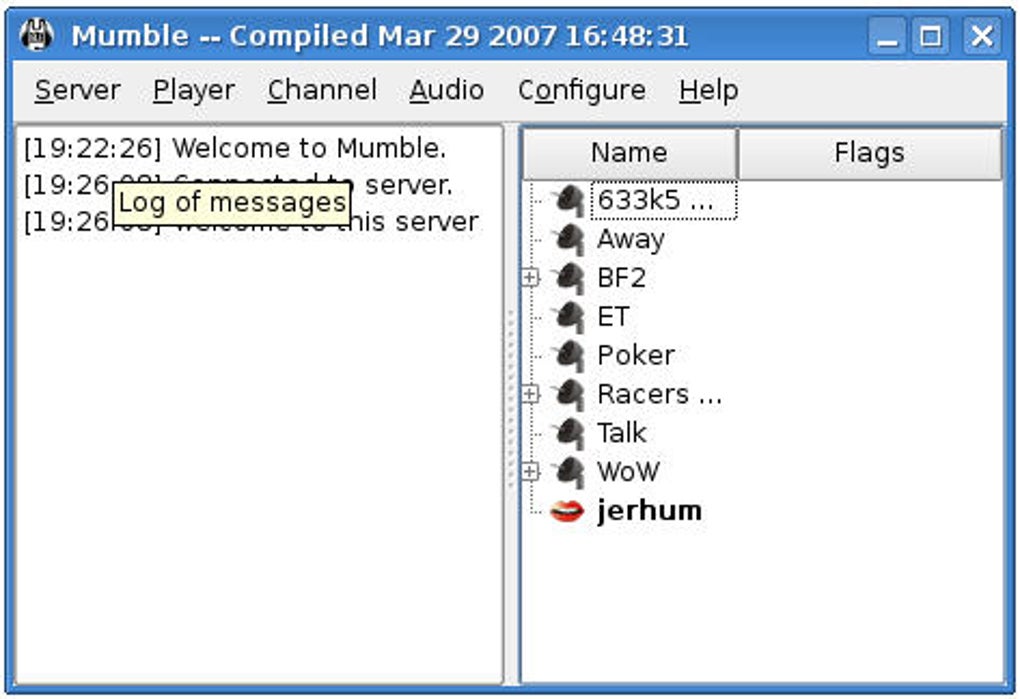Click the ET channel icon
1020x699 pixels.
click(570, 316)
